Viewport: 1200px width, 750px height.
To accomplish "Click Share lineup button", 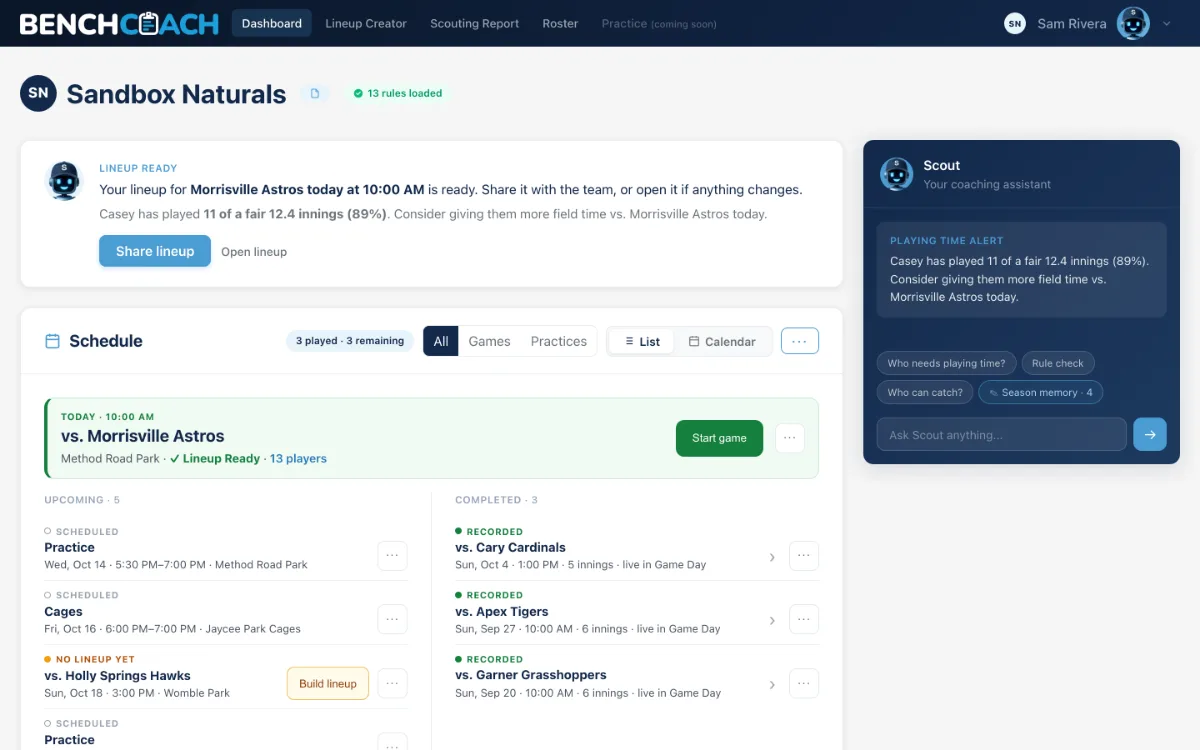I will tap(155, 251).
